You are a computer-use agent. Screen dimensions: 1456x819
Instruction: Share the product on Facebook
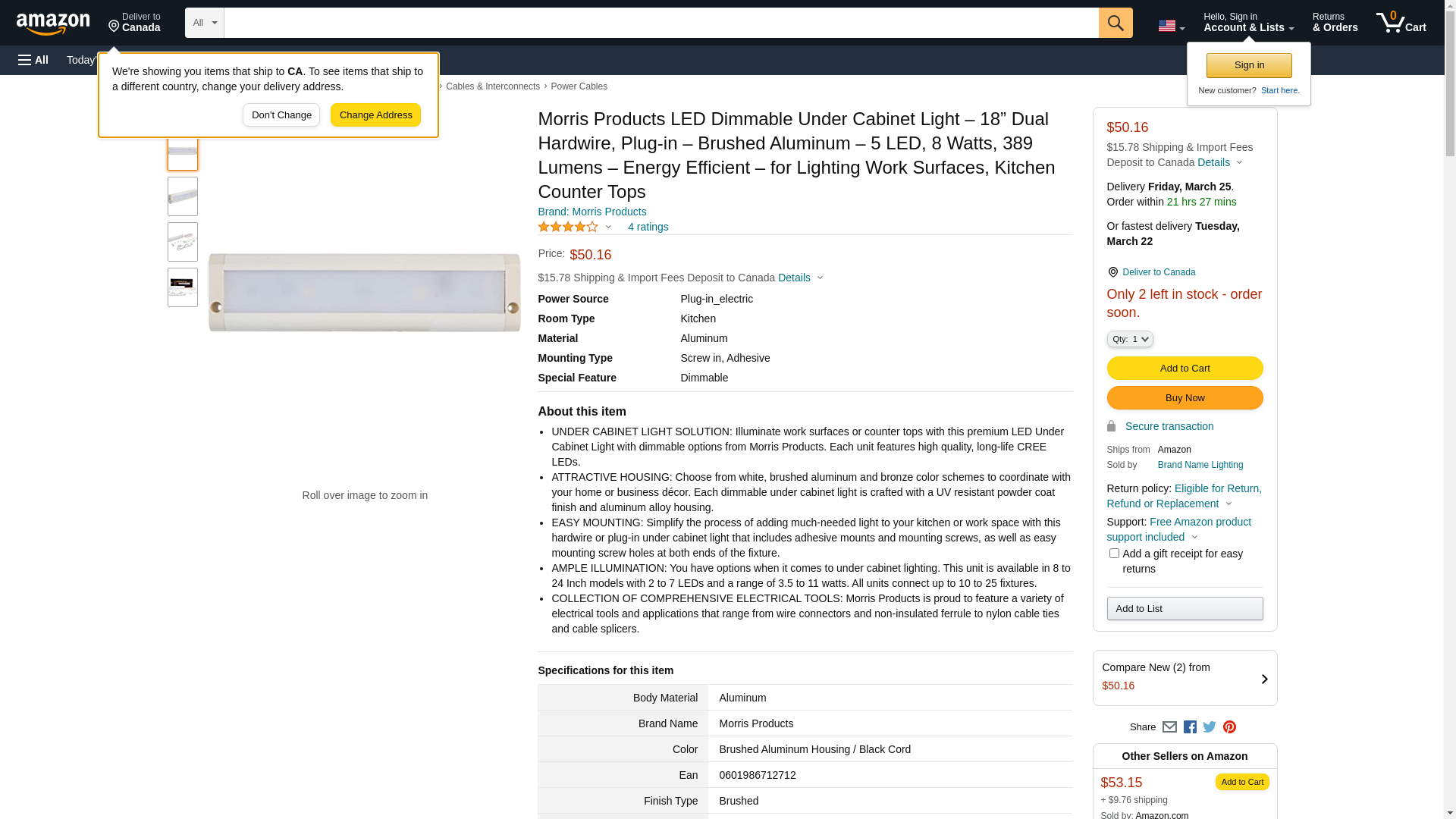coord(1190,727)
